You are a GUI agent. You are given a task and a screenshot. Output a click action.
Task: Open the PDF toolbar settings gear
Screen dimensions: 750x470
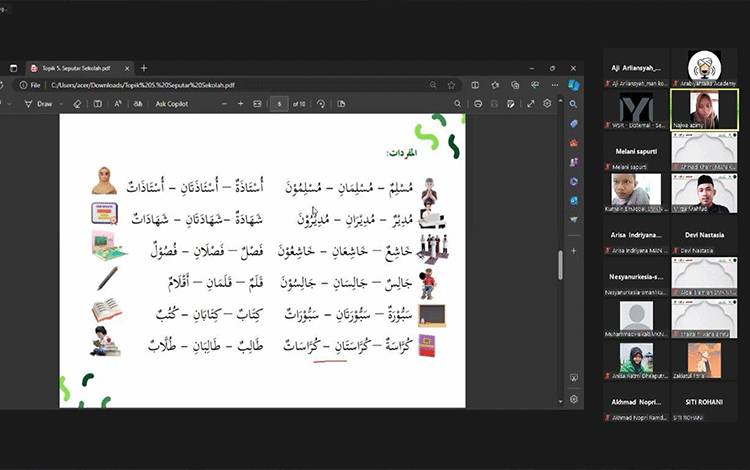[547, 103]
